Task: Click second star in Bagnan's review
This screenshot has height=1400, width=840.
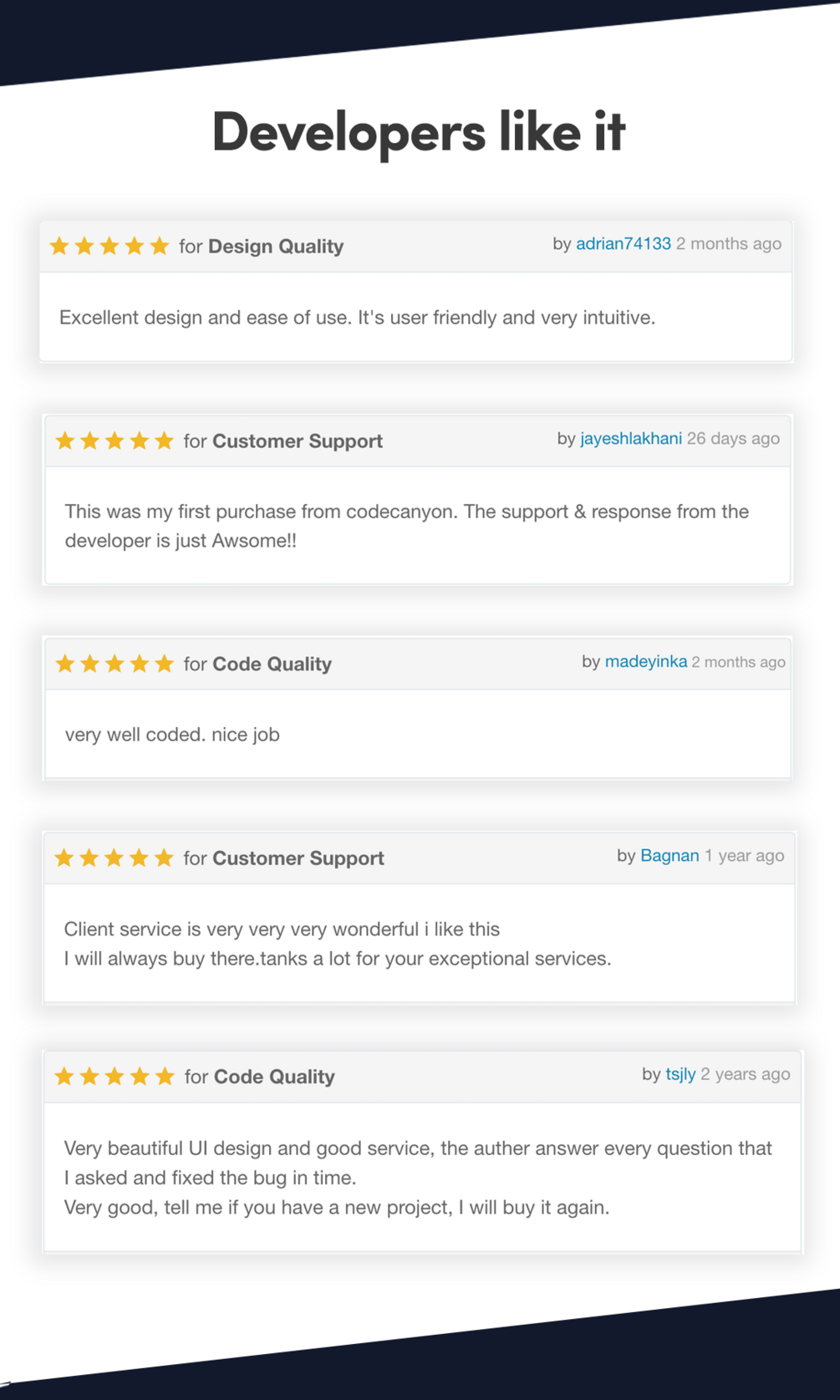Action: (x=89, y=858)
